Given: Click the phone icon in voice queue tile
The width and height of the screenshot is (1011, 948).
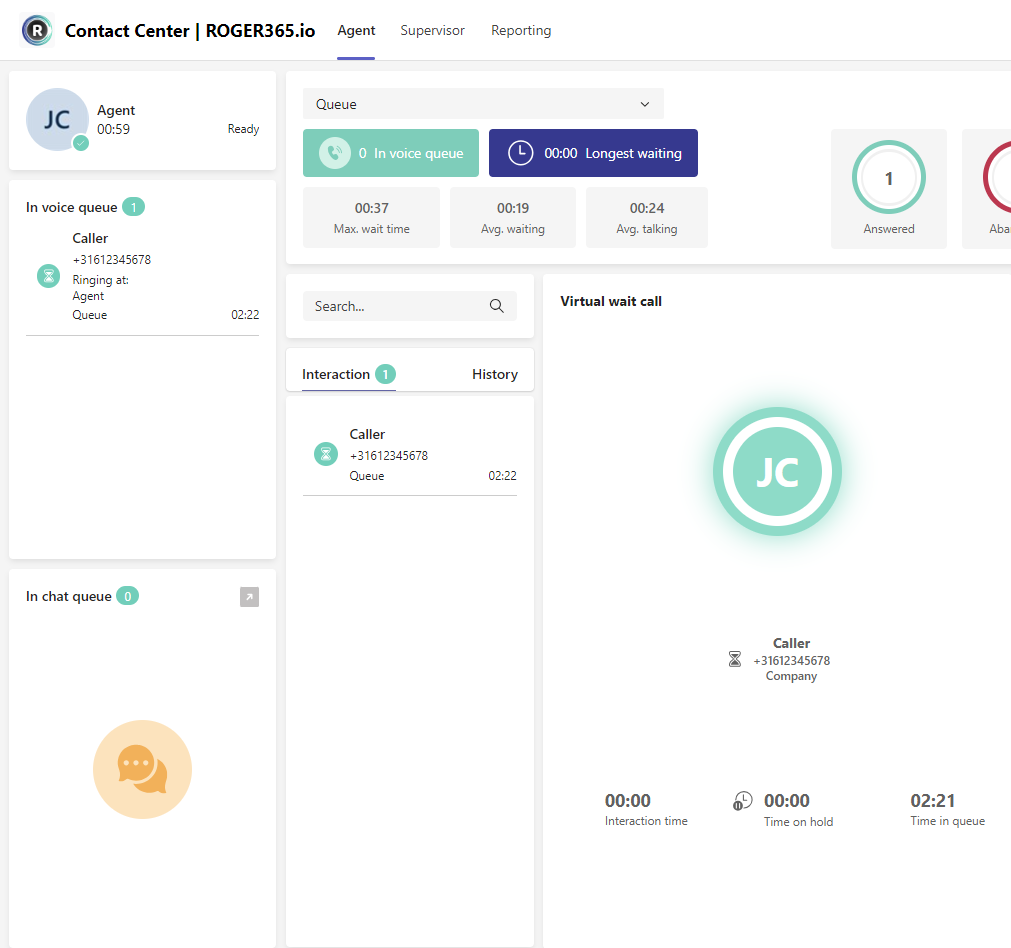Looking at the screenshot, I should coord(335,153).
